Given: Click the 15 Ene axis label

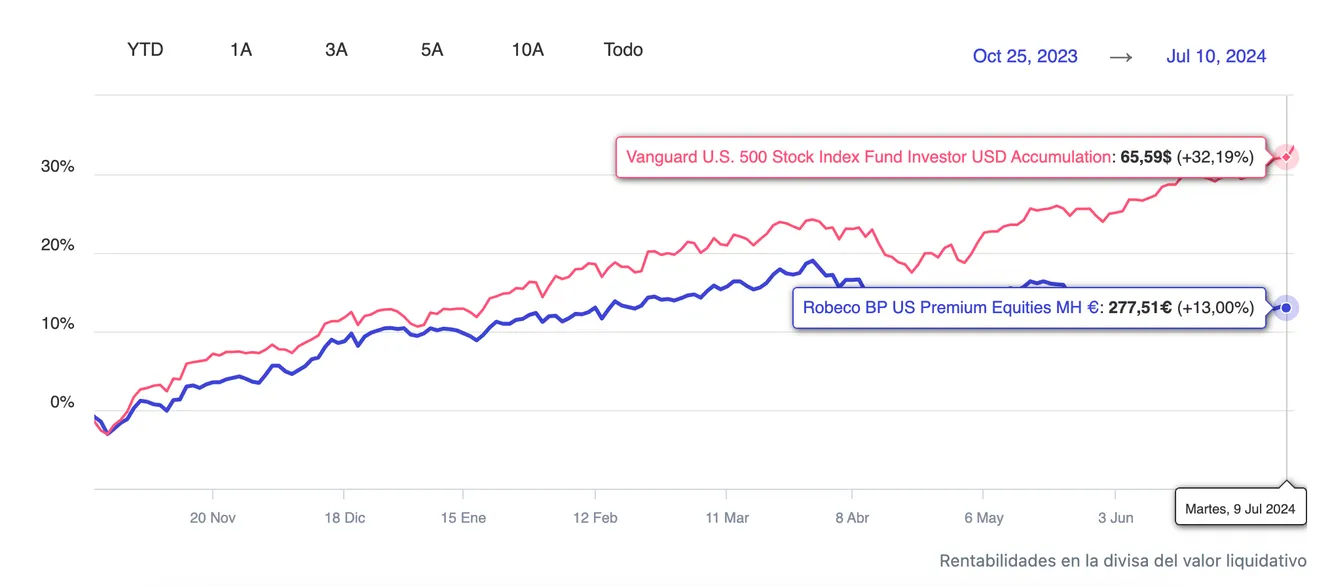Looking at the screenshot, I should click(x=462, y=518).
